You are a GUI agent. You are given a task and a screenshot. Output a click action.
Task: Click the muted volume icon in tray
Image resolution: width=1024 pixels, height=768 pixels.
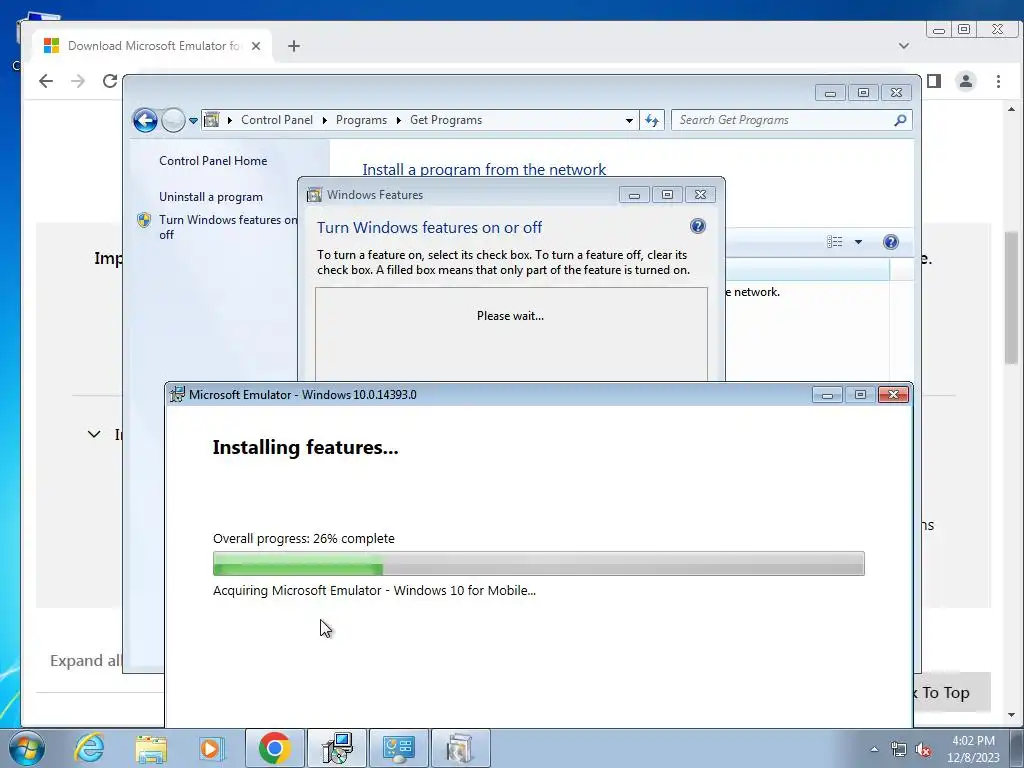[x=923, y=749]
